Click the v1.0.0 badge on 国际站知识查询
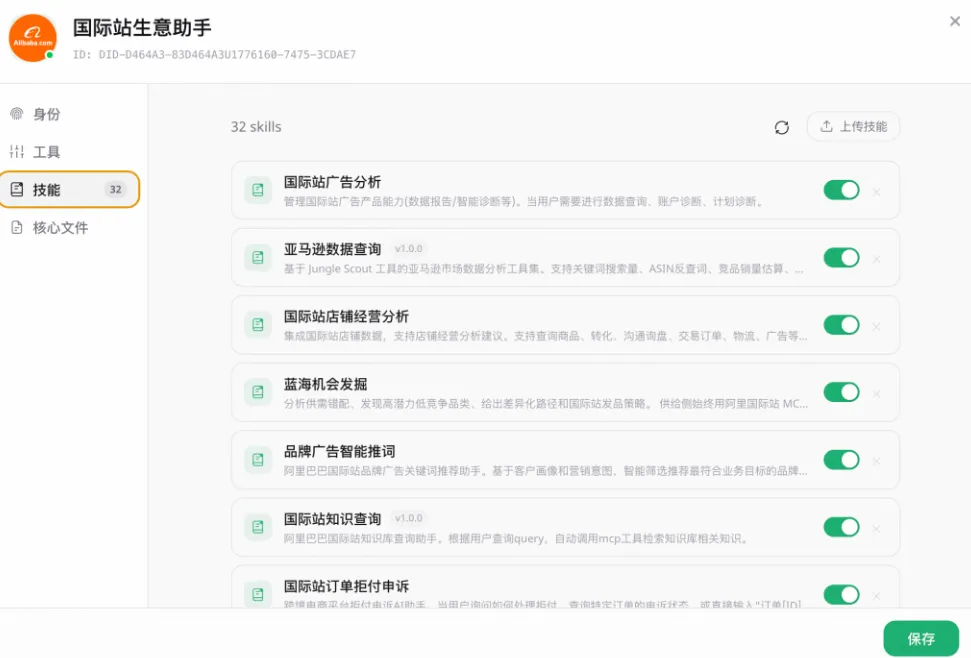This screenshot has width=971, height=658. click(409, 518)
